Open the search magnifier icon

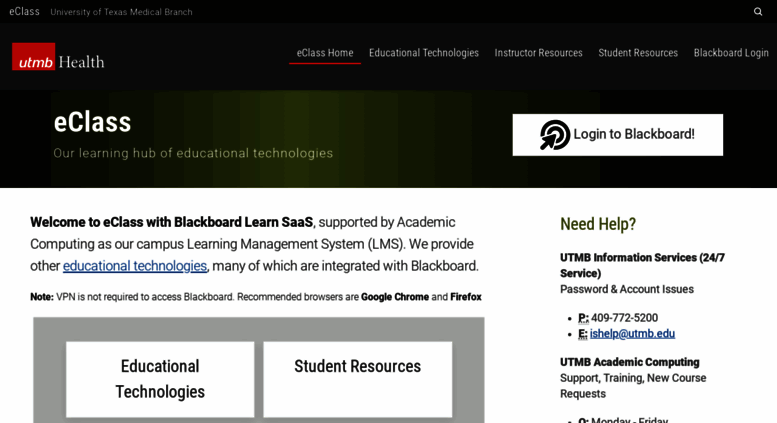coord(758,11)
